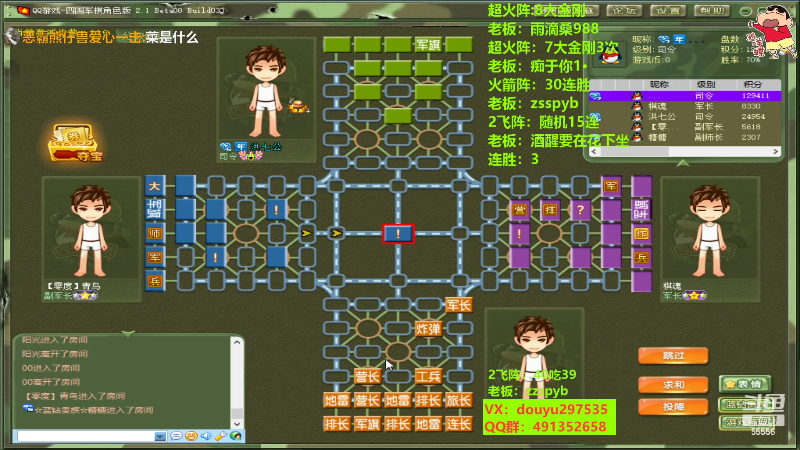Open the 设置 settings menu
This screenshot has height=450, width=800.
pos(668,10)
